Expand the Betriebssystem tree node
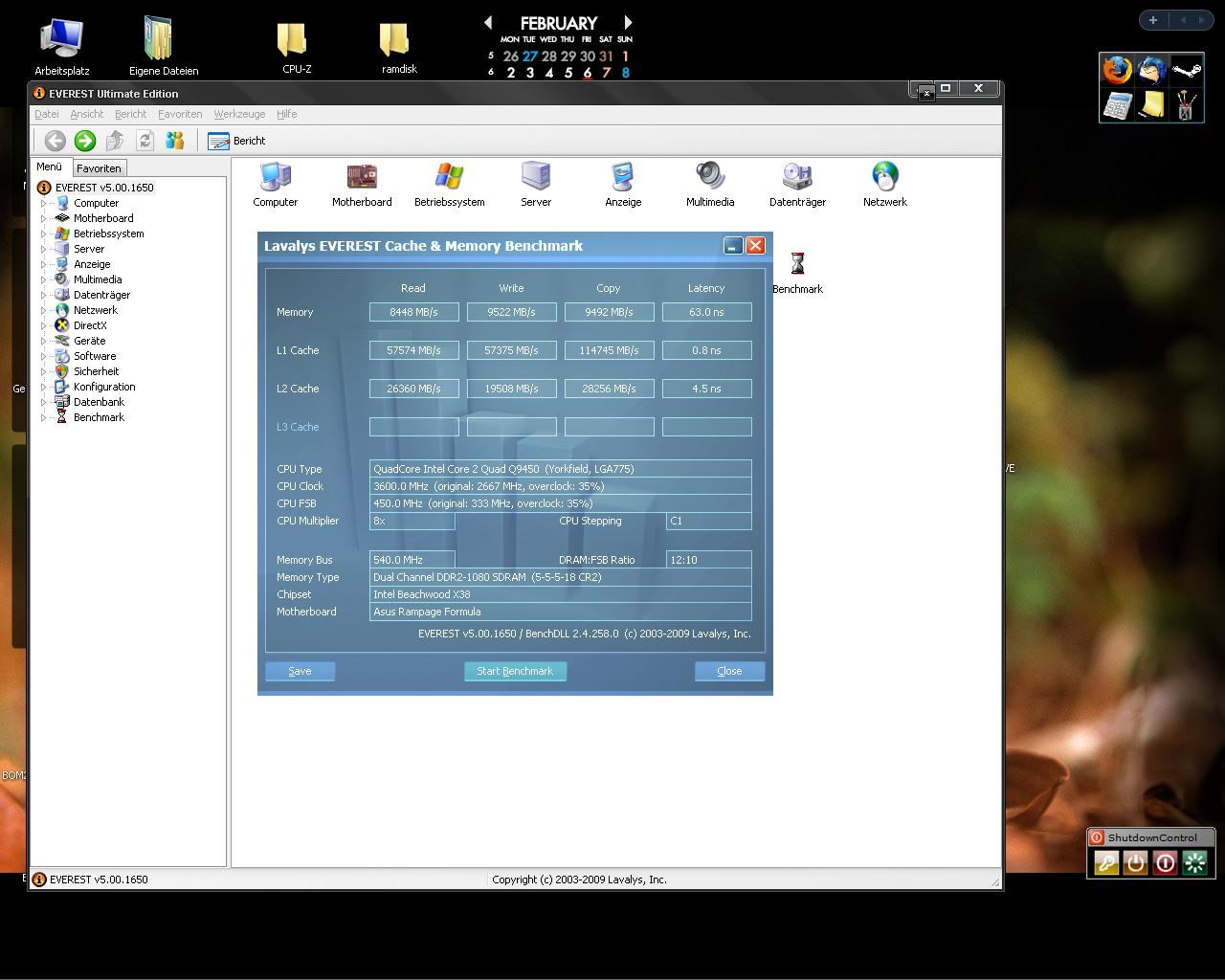 click(44, 234)
